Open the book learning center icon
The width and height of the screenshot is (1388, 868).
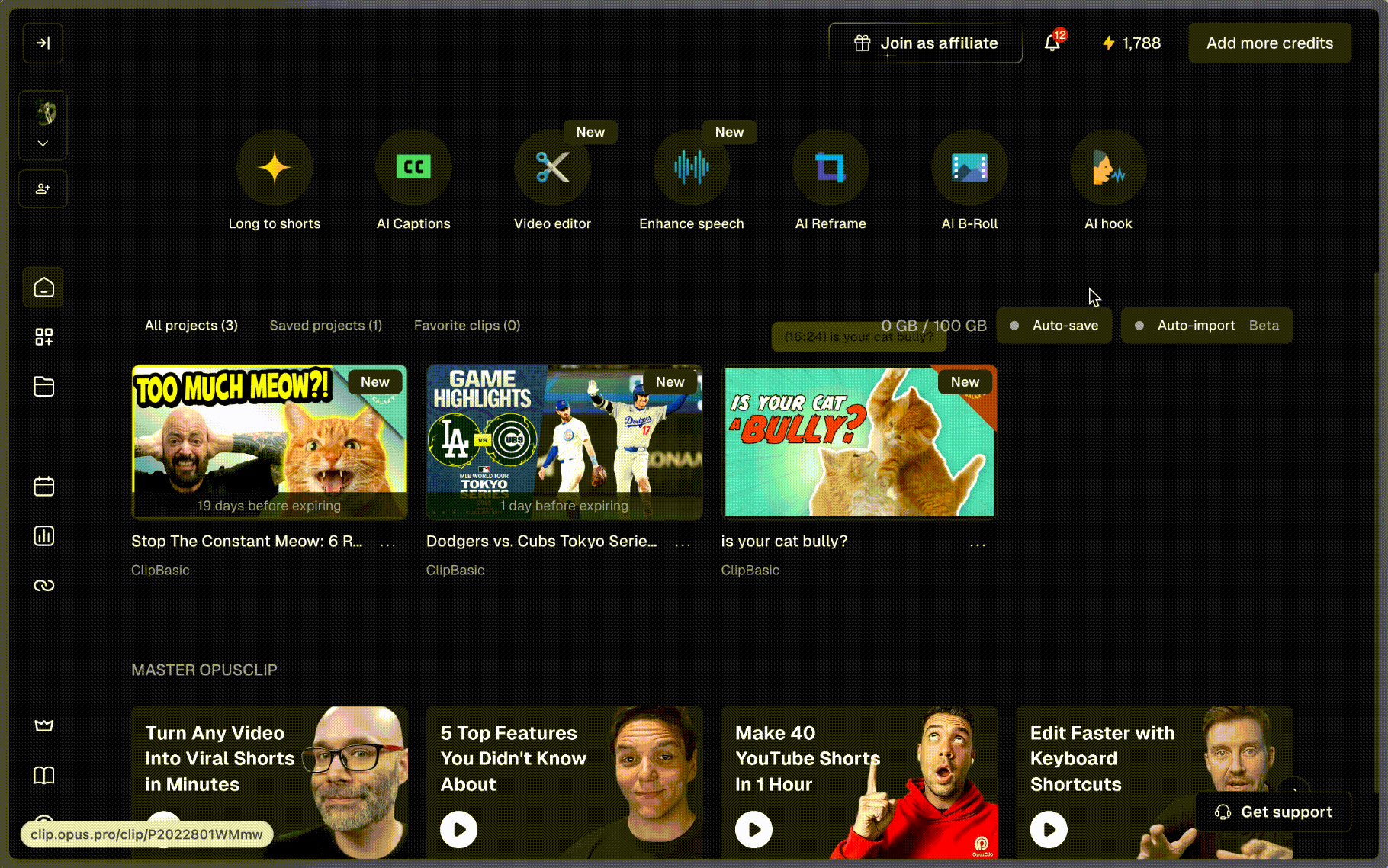coord(43,775)
